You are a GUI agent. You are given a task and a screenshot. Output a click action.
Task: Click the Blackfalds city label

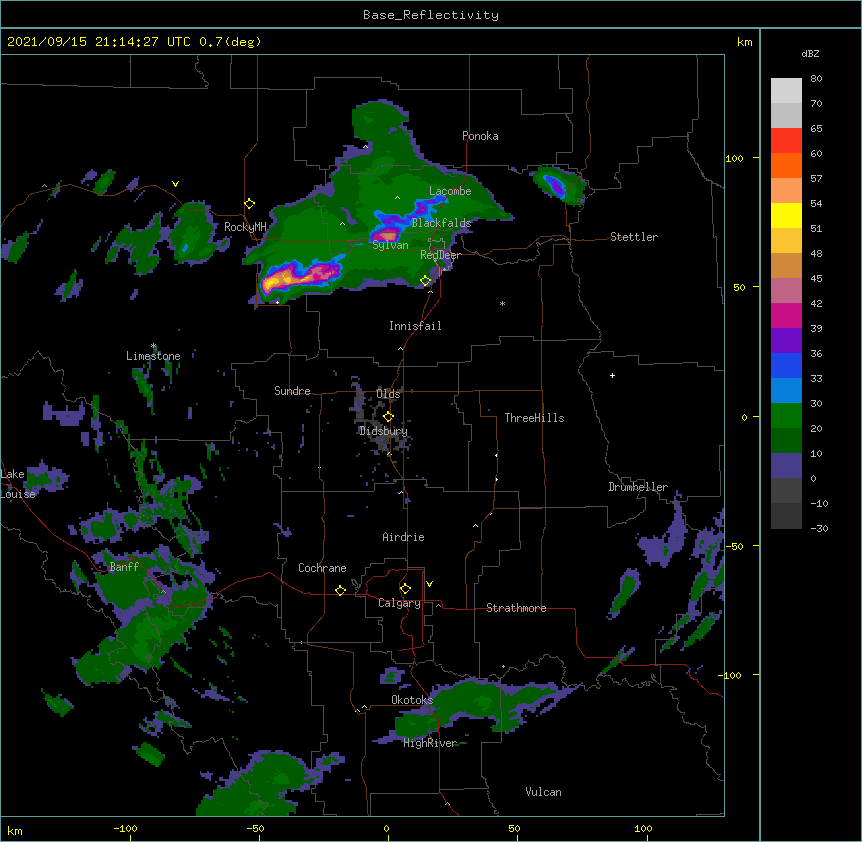click(441, 223)
